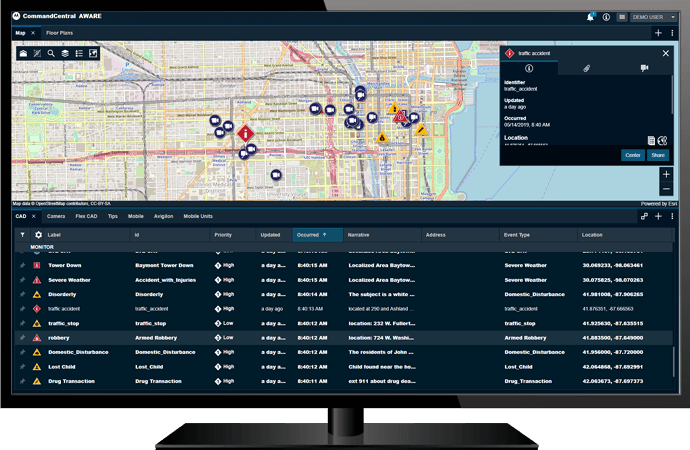Open the map search magnifier tool
690x450 pixels.
(x=51, y=53)
